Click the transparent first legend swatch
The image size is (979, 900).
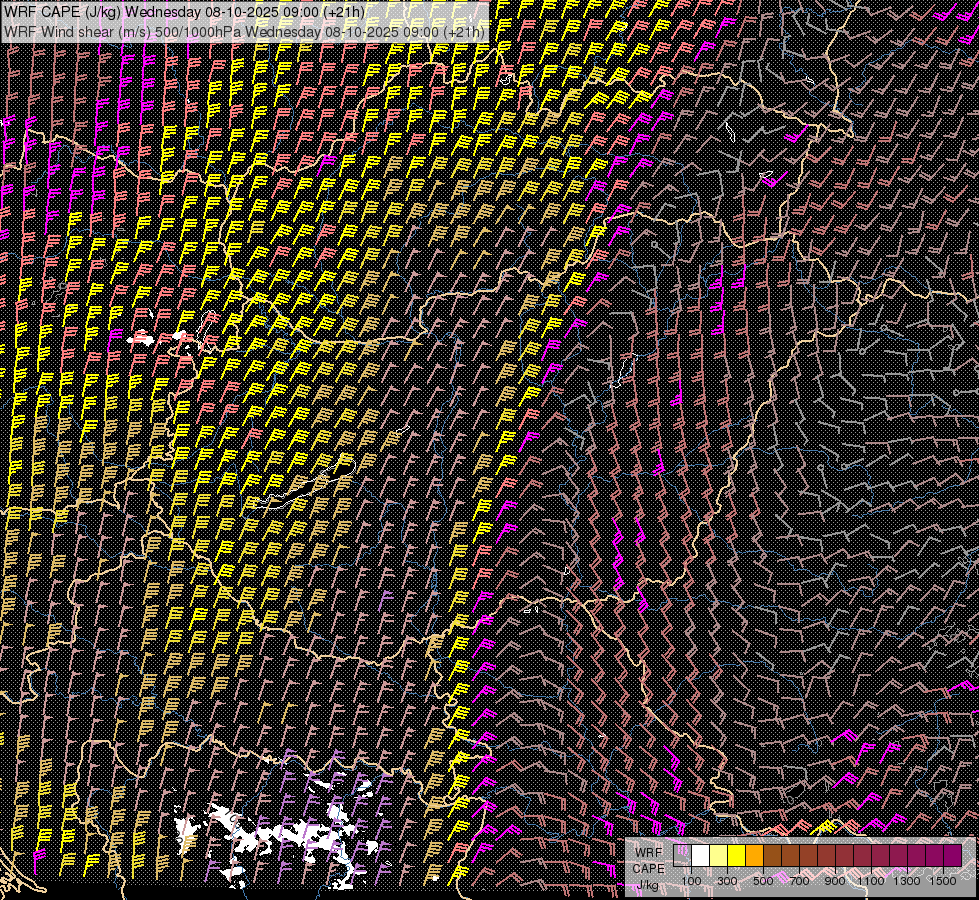(x=682, y=855)
